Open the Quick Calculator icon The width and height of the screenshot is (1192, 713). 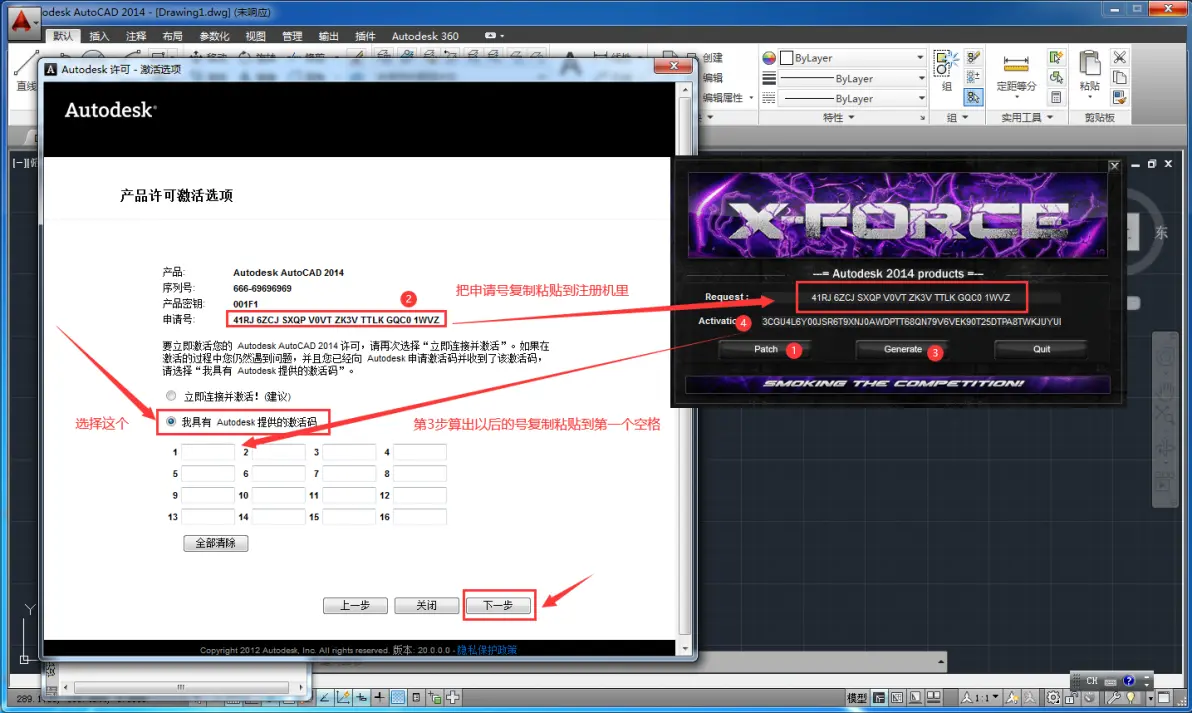(x=1056, y=97)
